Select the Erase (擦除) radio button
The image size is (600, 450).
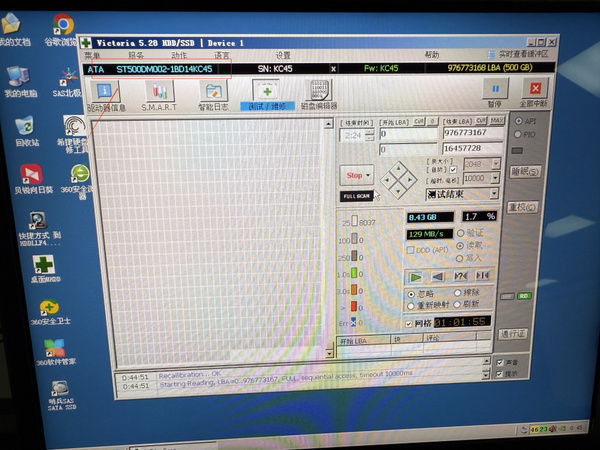[x=457, y=293]
